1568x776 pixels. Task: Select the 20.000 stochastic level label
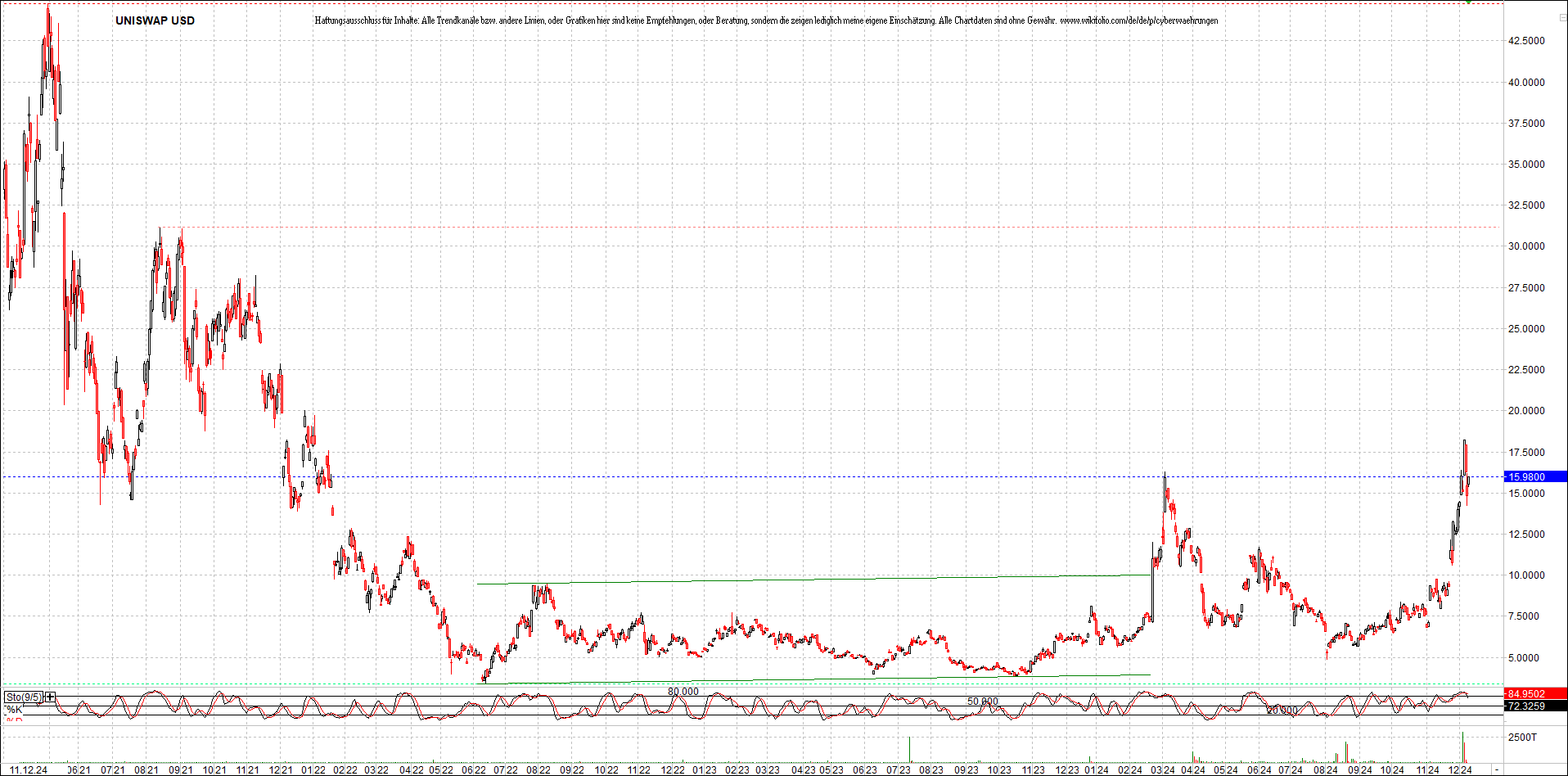click(x=1282, y=711)
